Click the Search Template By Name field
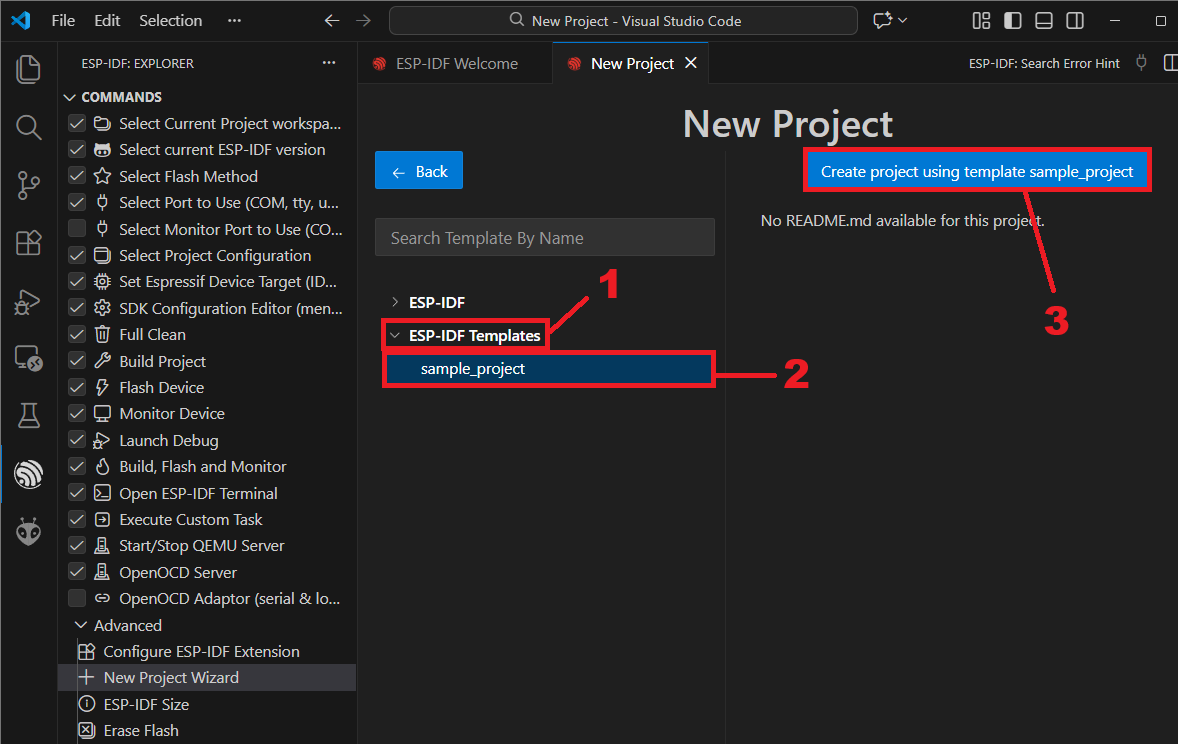The image size is (1178, 744). click(545, 238)
